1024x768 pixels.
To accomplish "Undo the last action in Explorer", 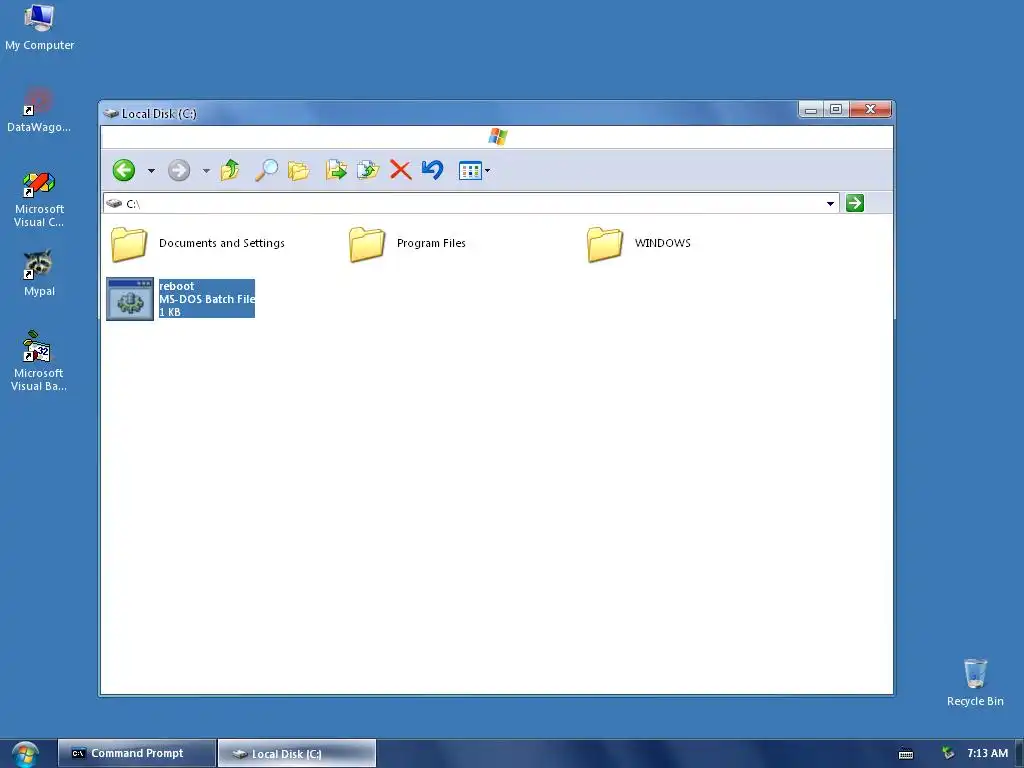I will (x=432, y=170).
